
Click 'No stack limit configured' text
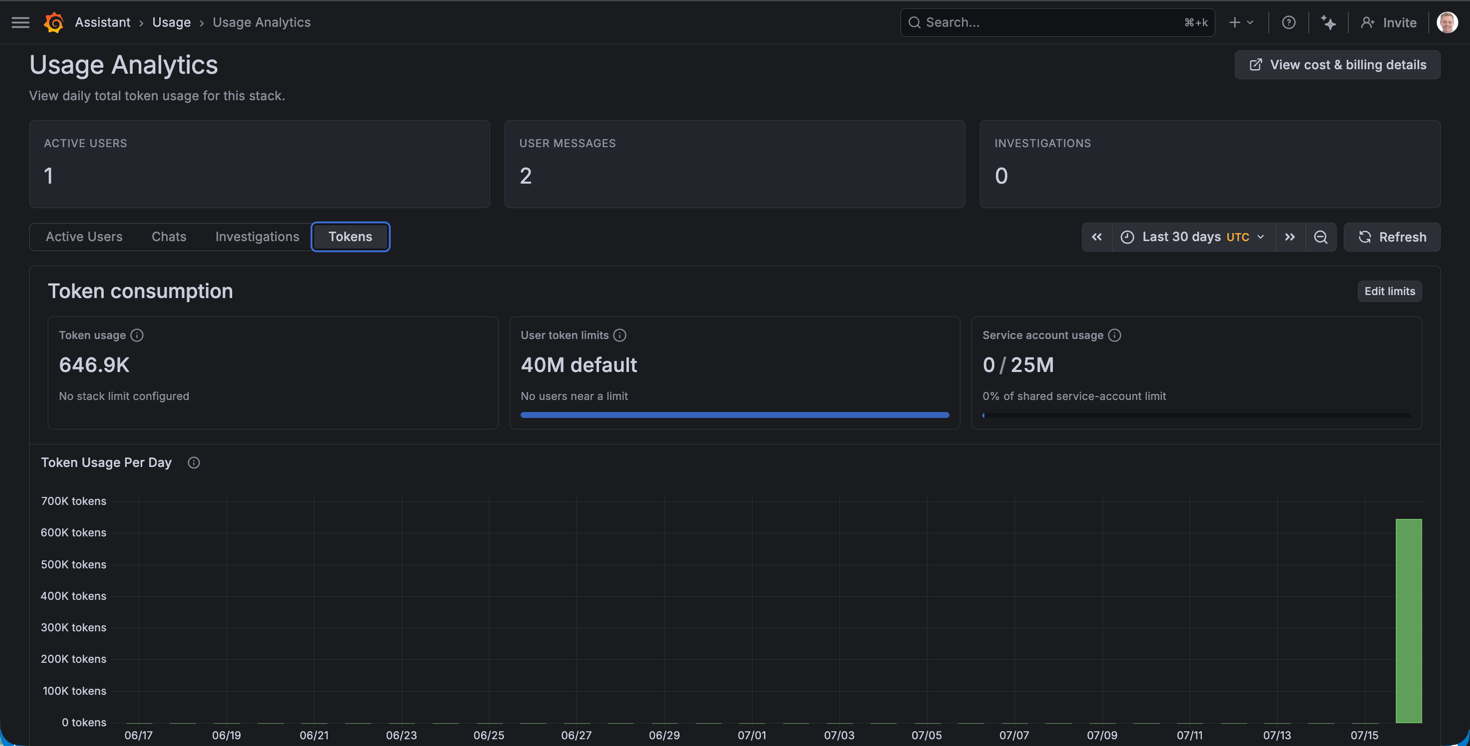124,396
